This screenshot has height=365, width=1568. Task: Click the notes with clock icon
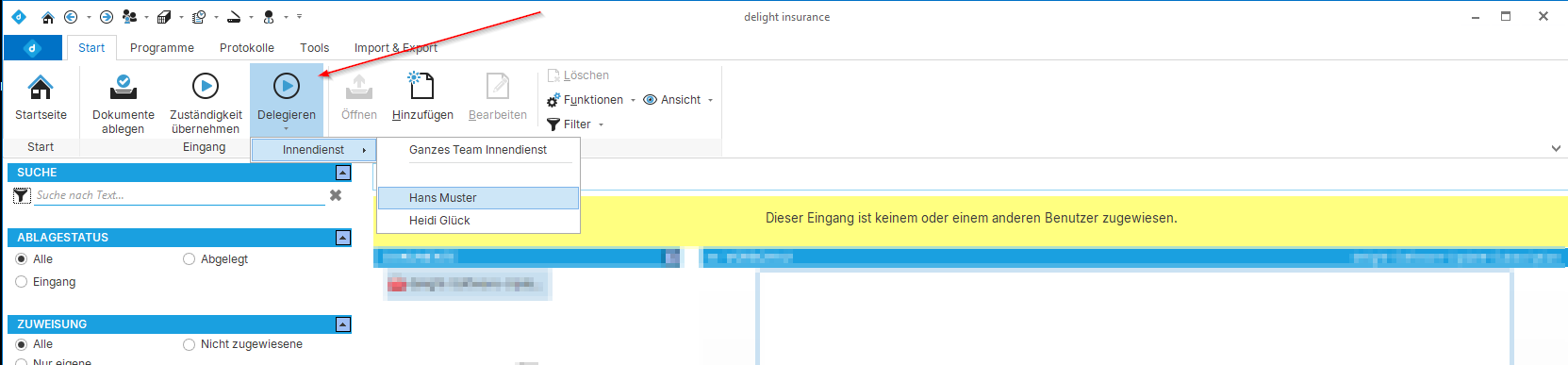(x=199, y=17)
